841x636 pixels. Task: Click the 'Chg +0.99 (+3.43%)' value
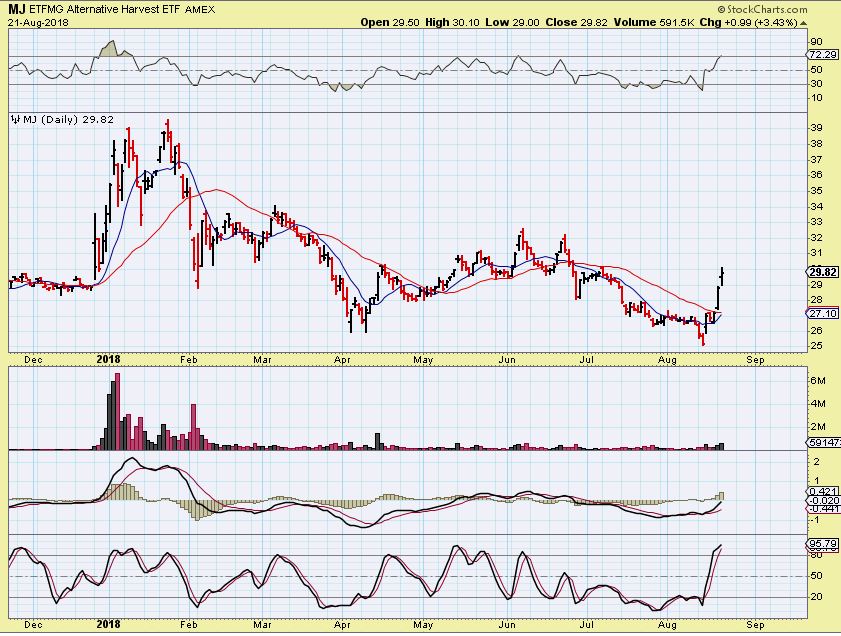749,23
